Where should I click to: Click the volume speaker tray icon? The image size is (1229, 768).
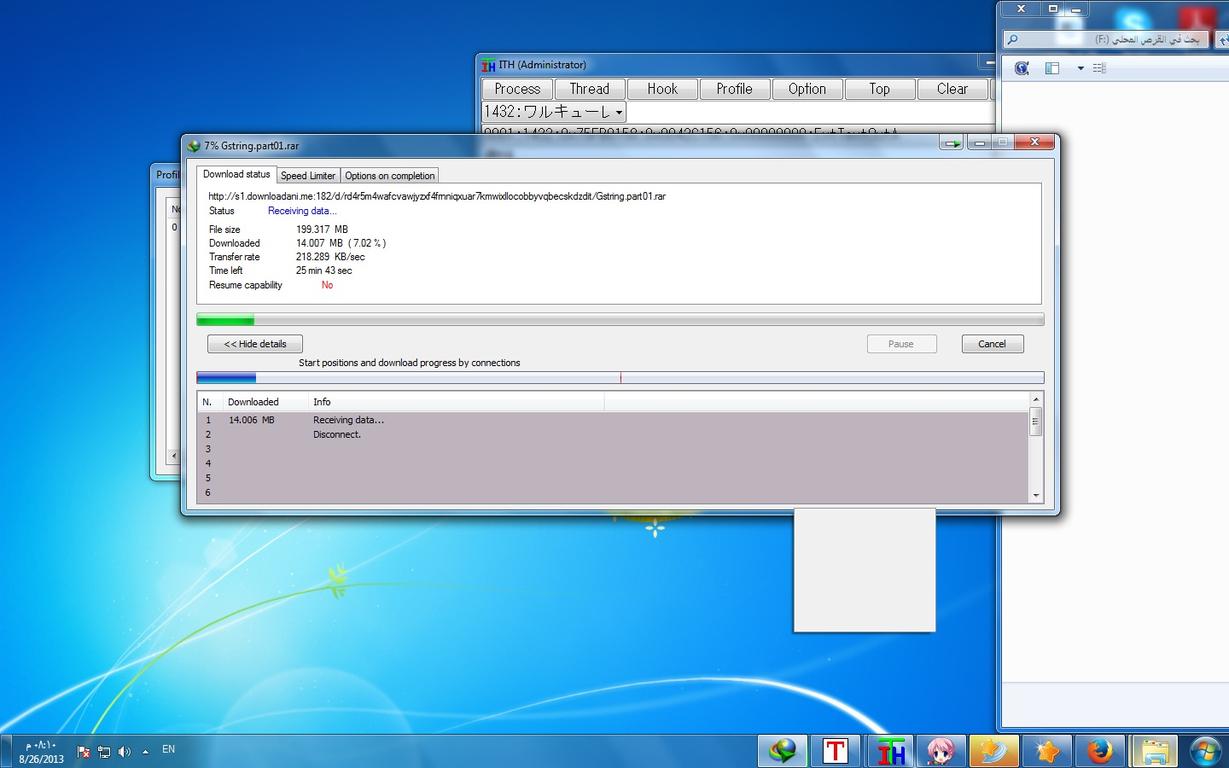(124, 751)
